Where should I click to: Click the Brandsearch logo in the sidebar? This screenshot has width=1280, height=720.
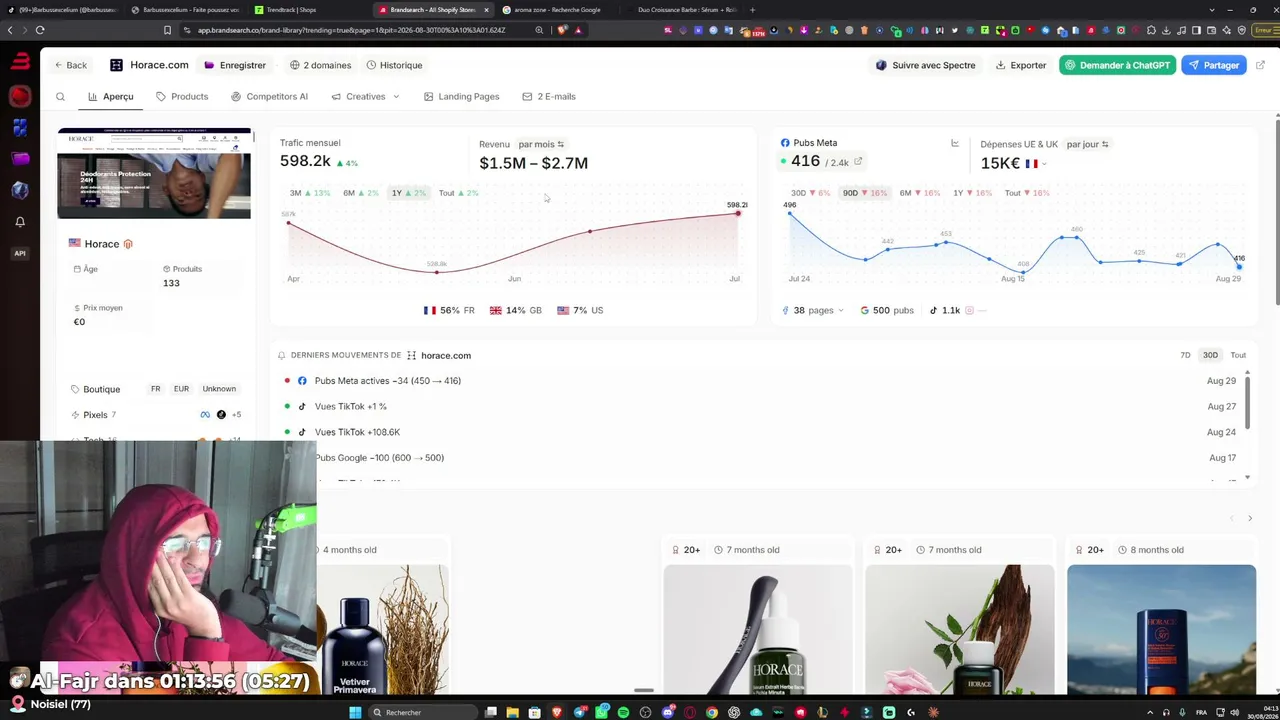[20, 63]
